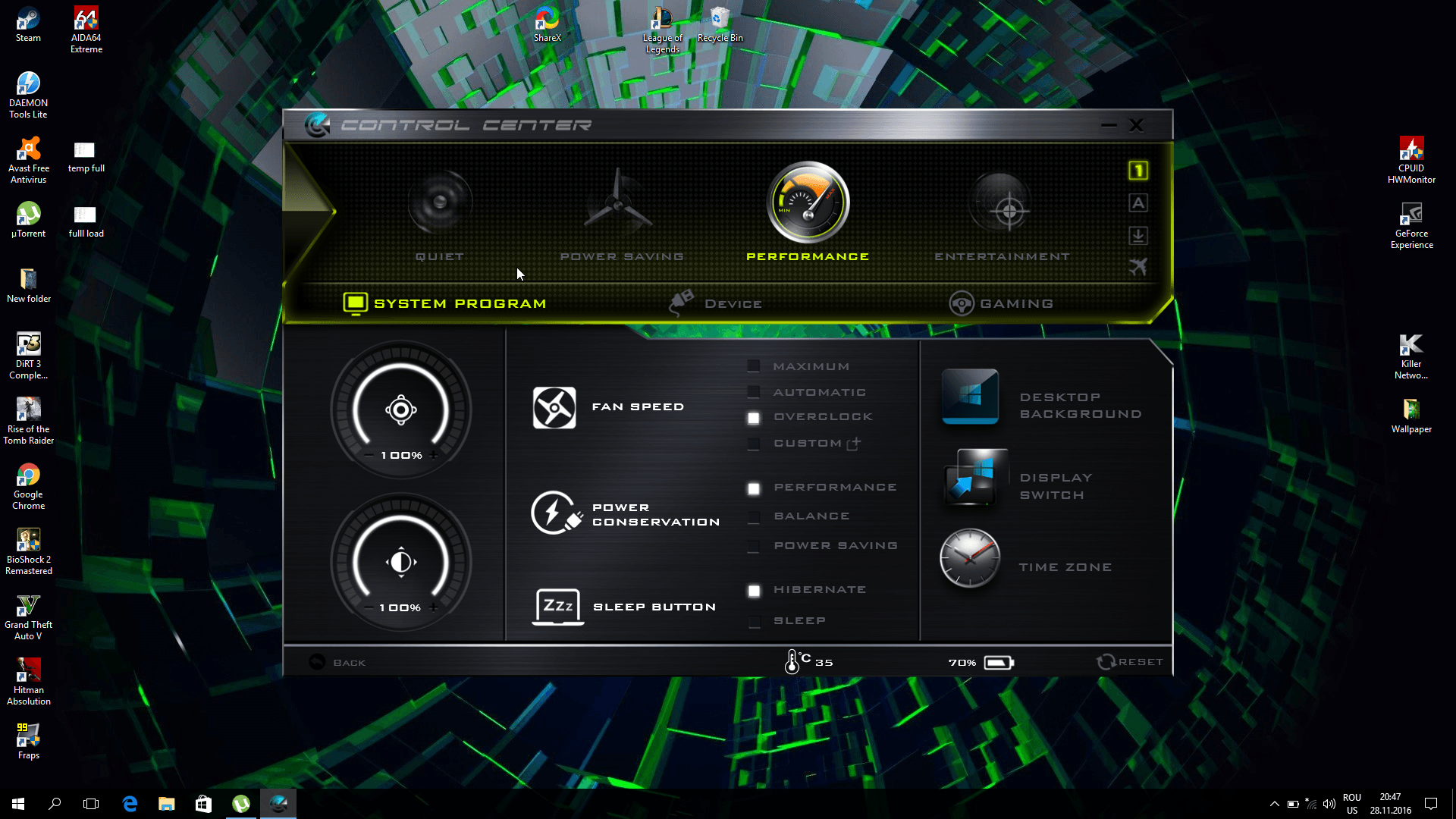1456x819 pixels.
Task: Open File Explorer from the taskbar
Action: (166, 804)
